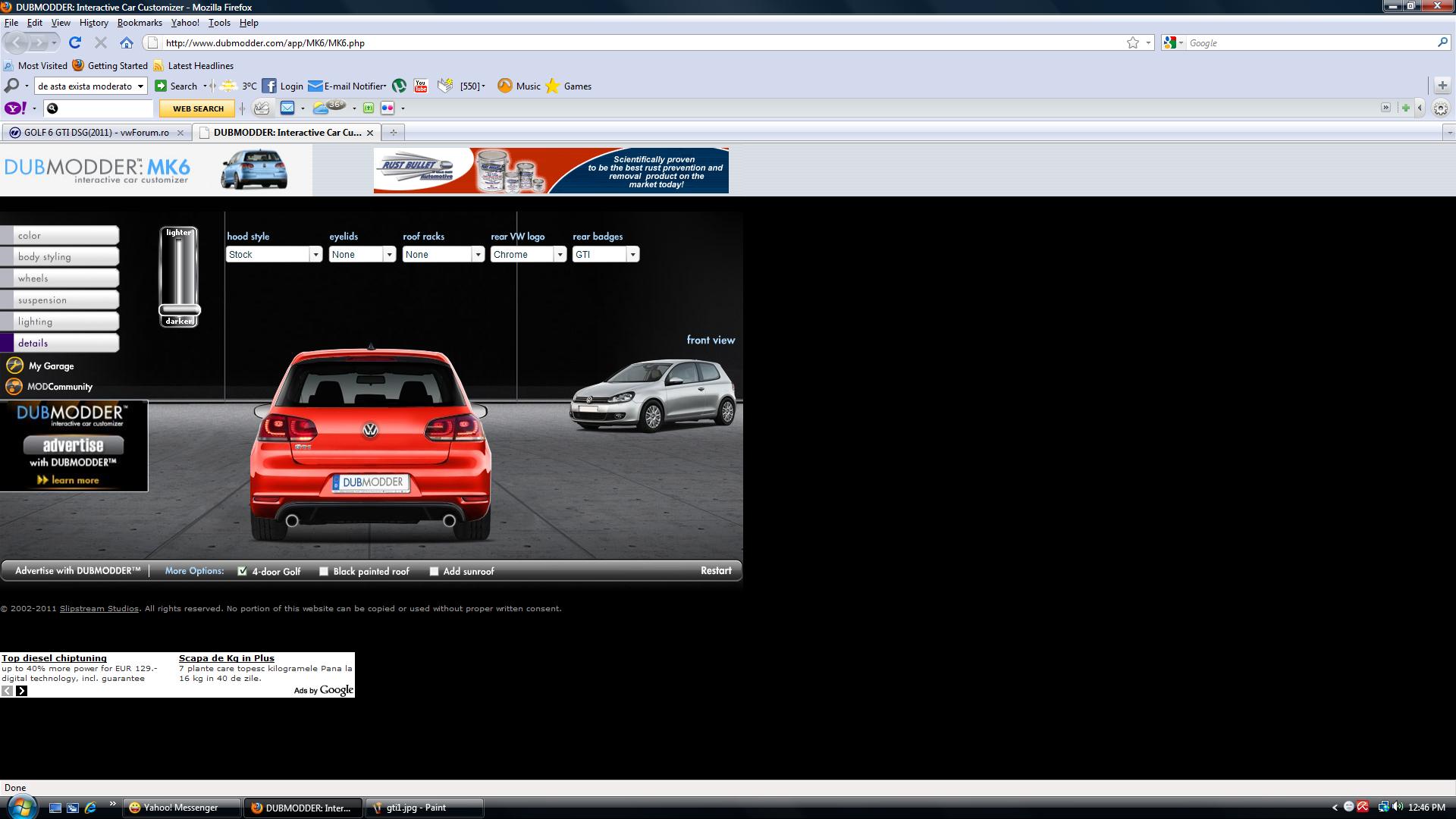Enable Black painted roof checkbox
1456x819 pixels.
(324, 572)
